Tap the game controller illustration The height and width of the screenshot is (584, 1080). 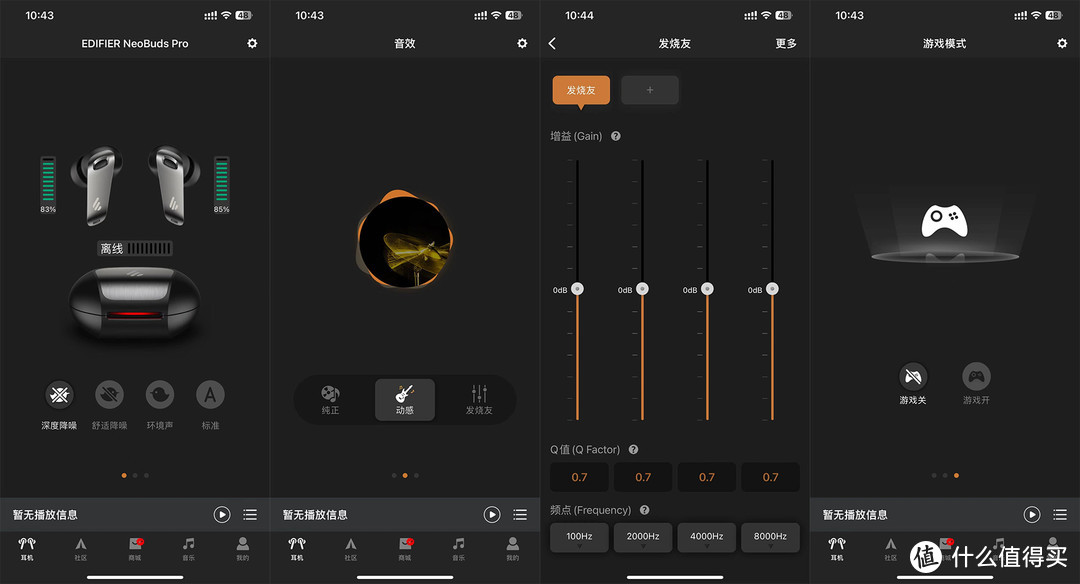click(x=945, y=222)
